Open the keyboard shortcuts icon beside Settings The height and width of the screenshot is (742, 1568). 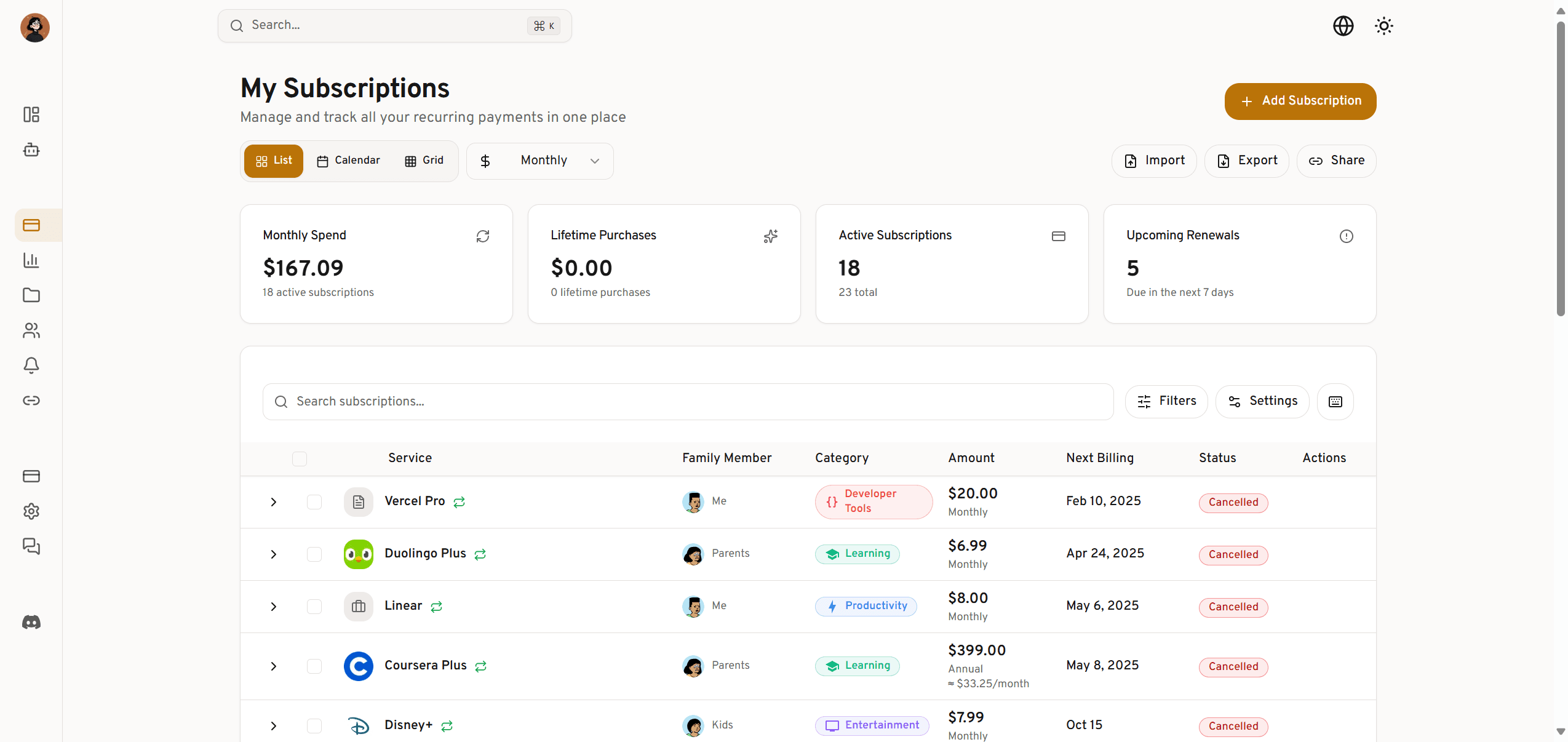click(x=1335, y=401)
